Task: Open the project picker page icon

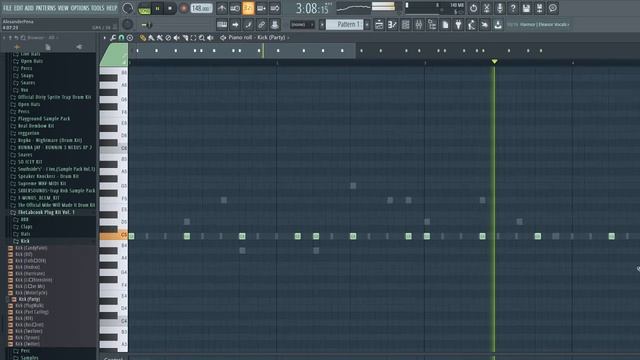Action: [x=445, y=25]
